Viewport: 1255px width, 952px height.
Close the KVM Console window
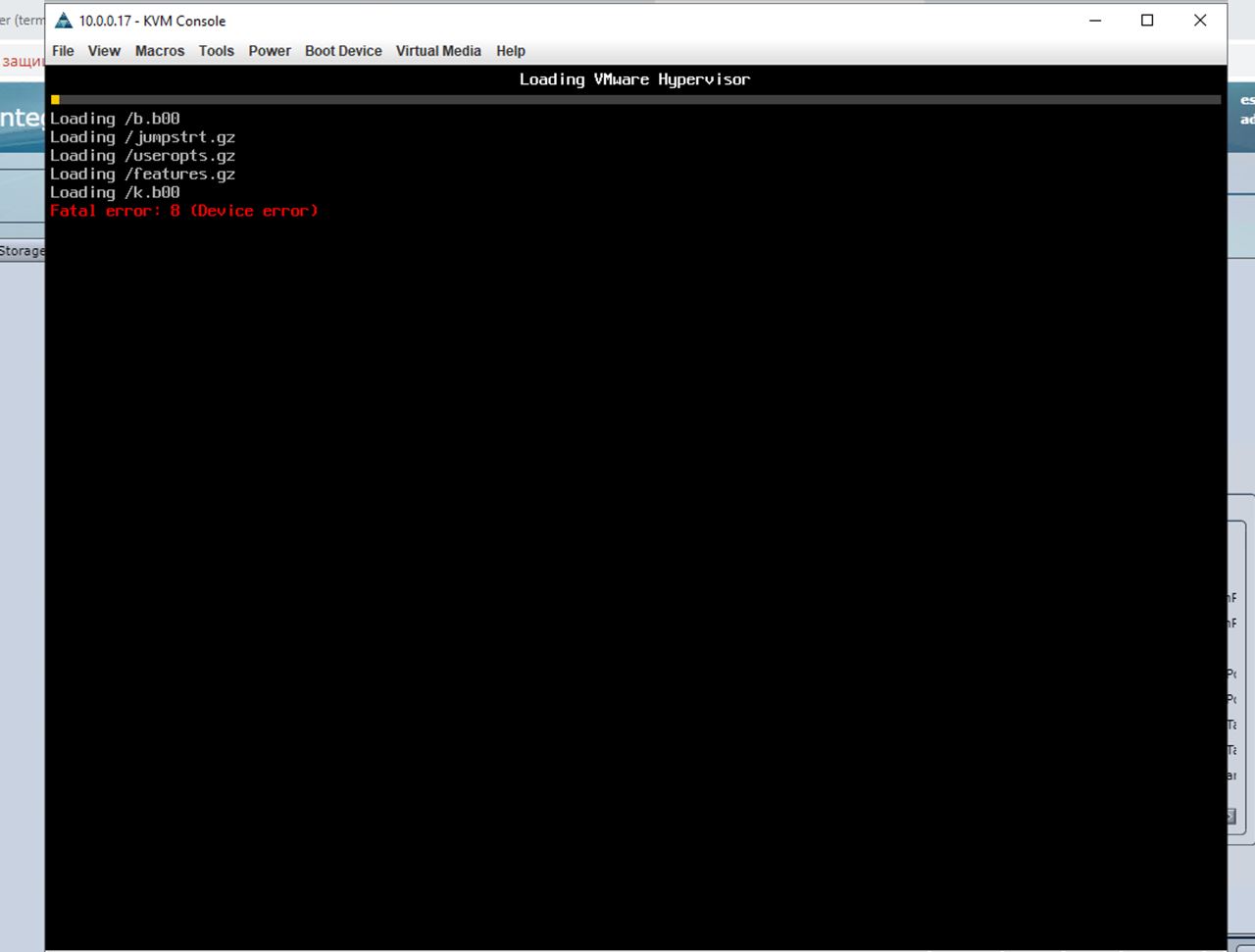click(x=1199, y=21)
